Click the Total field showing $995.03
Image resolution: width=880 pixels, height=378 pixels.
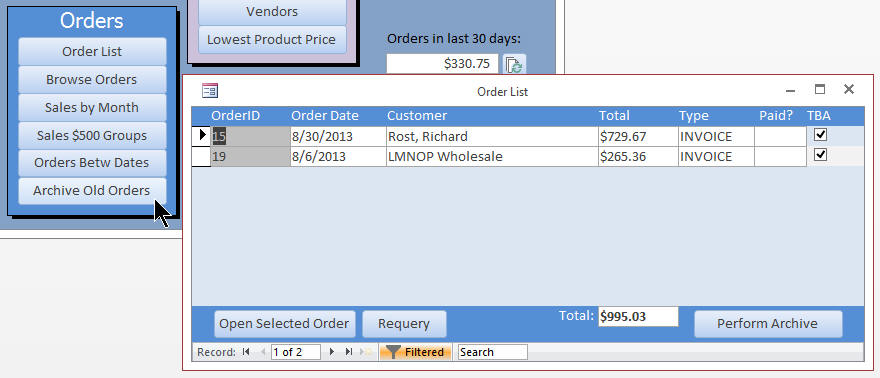[638, 316]
